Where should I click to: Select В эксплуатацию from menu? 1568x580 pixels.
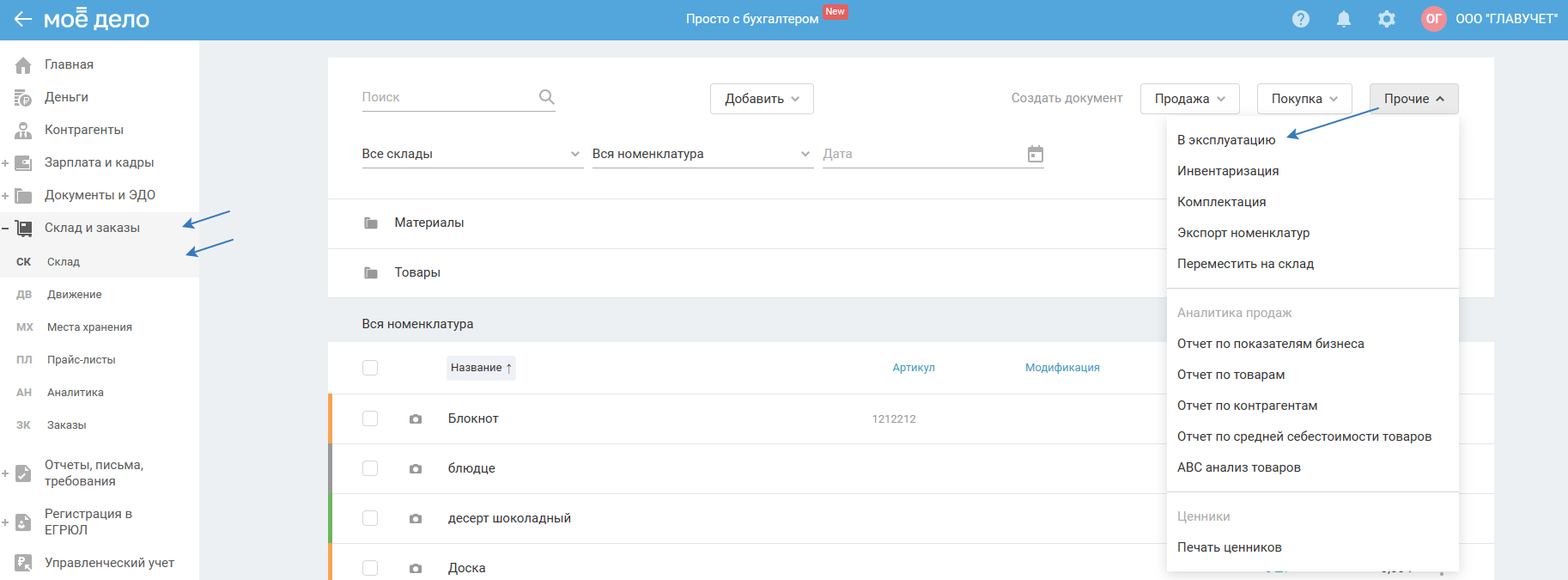(1226, 140)
